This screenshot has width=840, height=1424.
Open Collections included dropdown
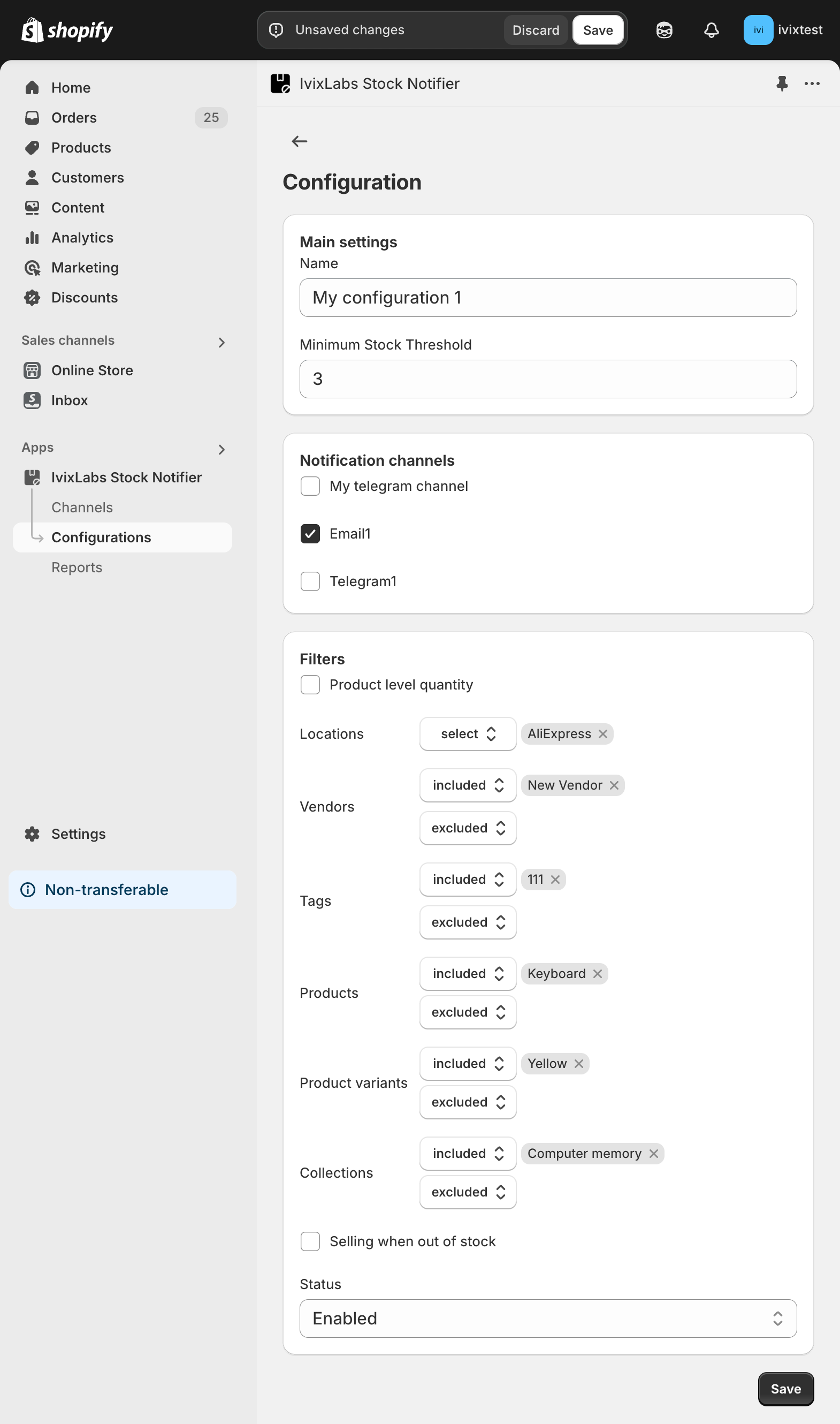tap(468, 1154)
